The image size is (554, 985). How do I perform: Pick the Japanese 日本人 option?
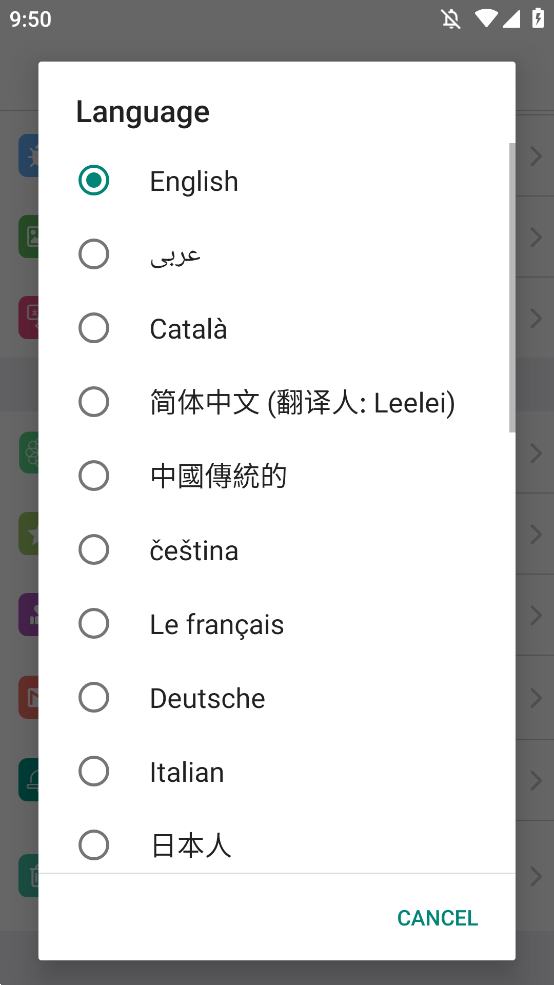point(276,845)
